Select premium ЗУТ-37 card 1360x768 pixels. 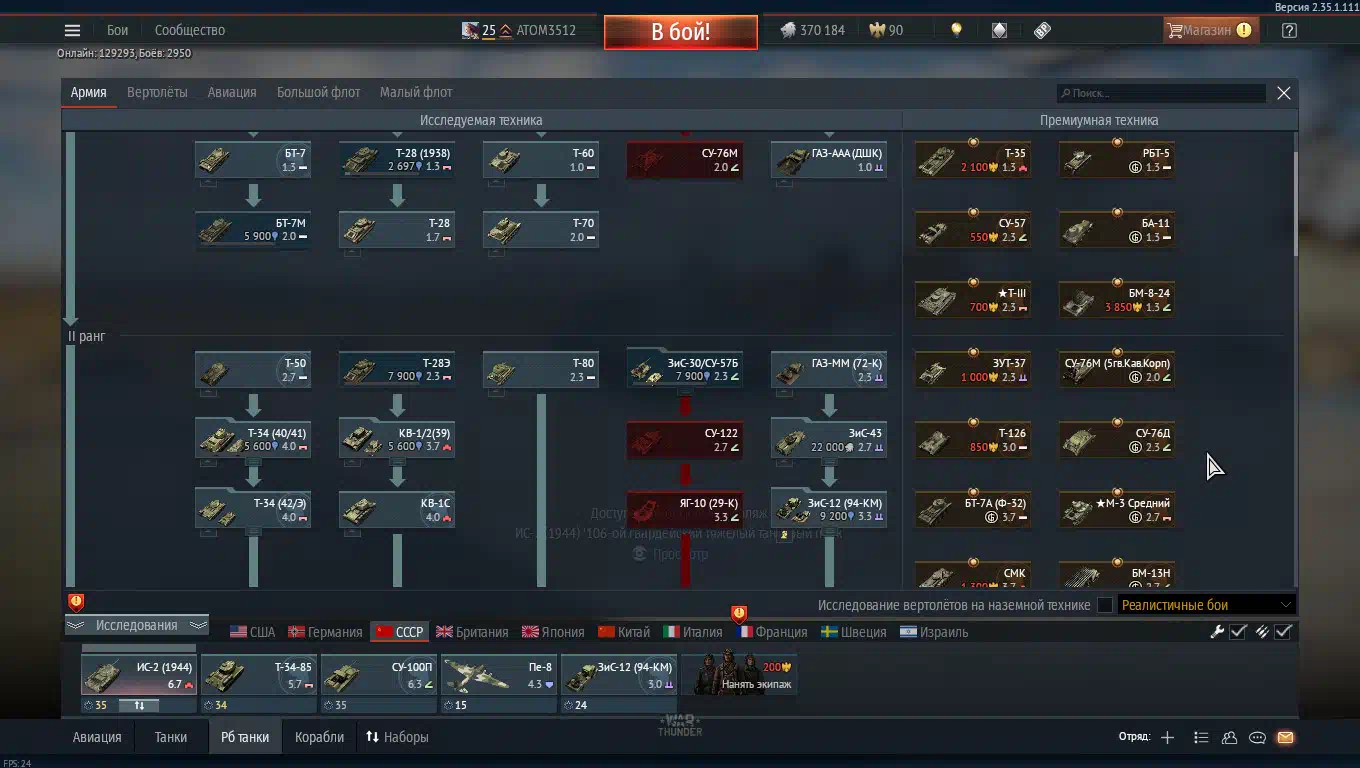973,370
